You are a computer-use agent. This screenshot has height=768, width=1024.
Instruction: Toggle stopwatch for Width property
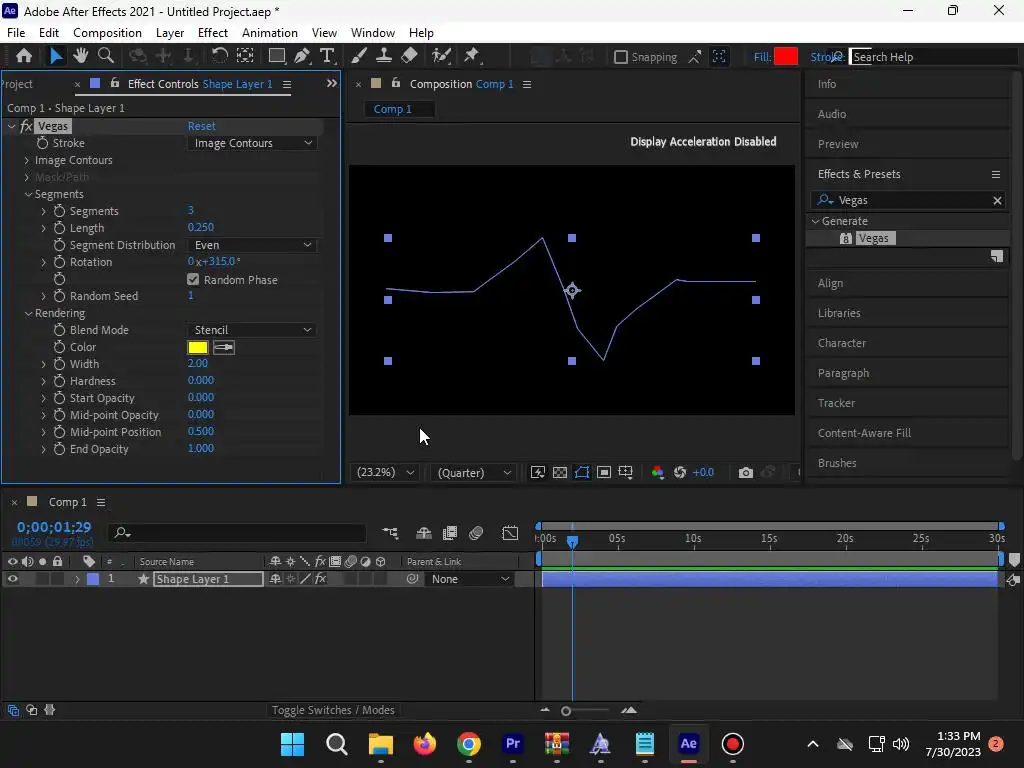click(x=59, y=364)
